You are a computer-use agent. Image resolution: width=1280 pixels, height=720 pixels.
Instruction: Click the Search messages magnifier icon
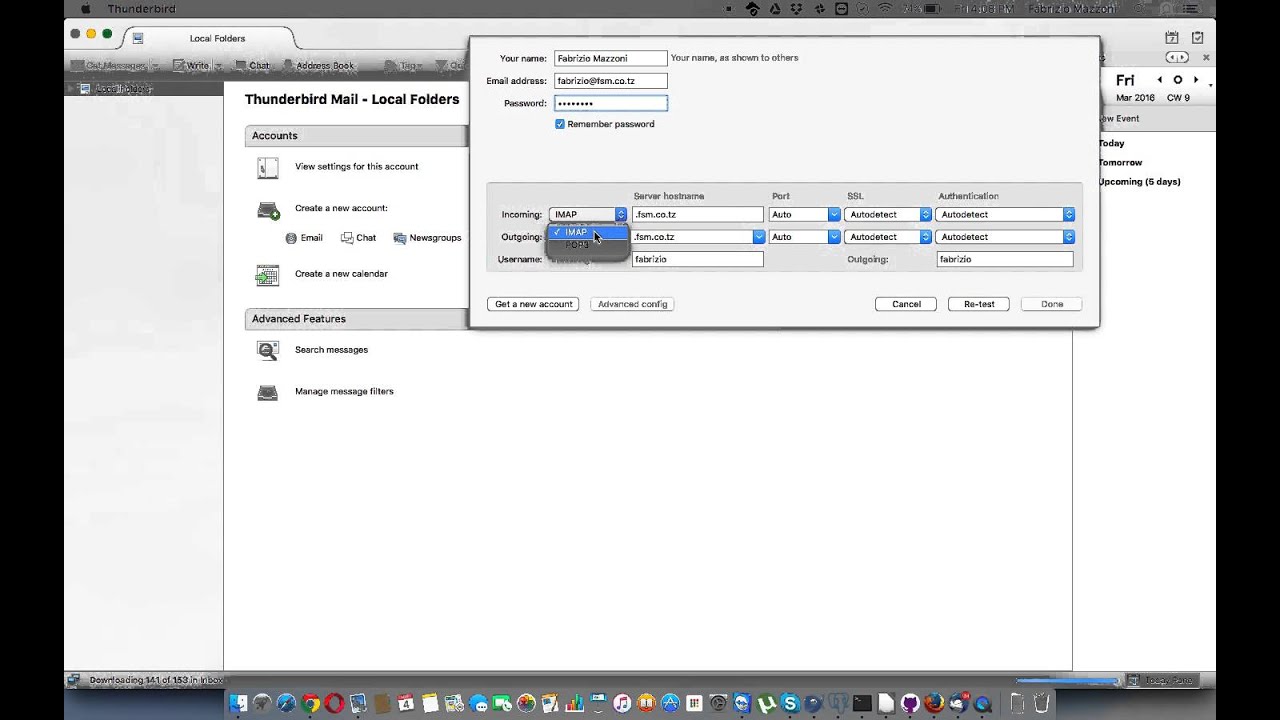pyautogui.click(x=267, y=350)
